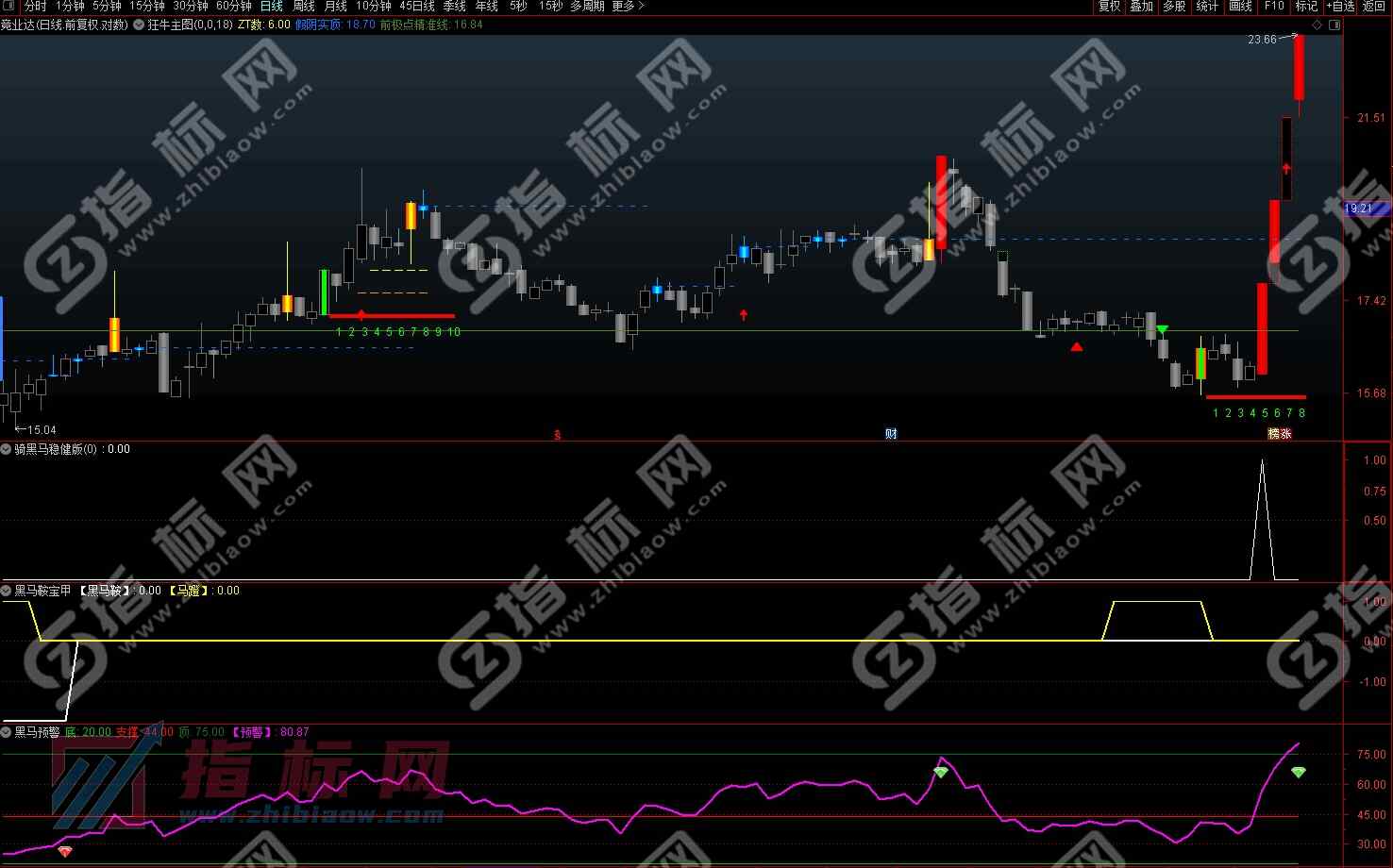Click the top-left window icon before 分时
Viewport: 1393px width, 868px height.
pyautogui.click(x=9, y=7)
